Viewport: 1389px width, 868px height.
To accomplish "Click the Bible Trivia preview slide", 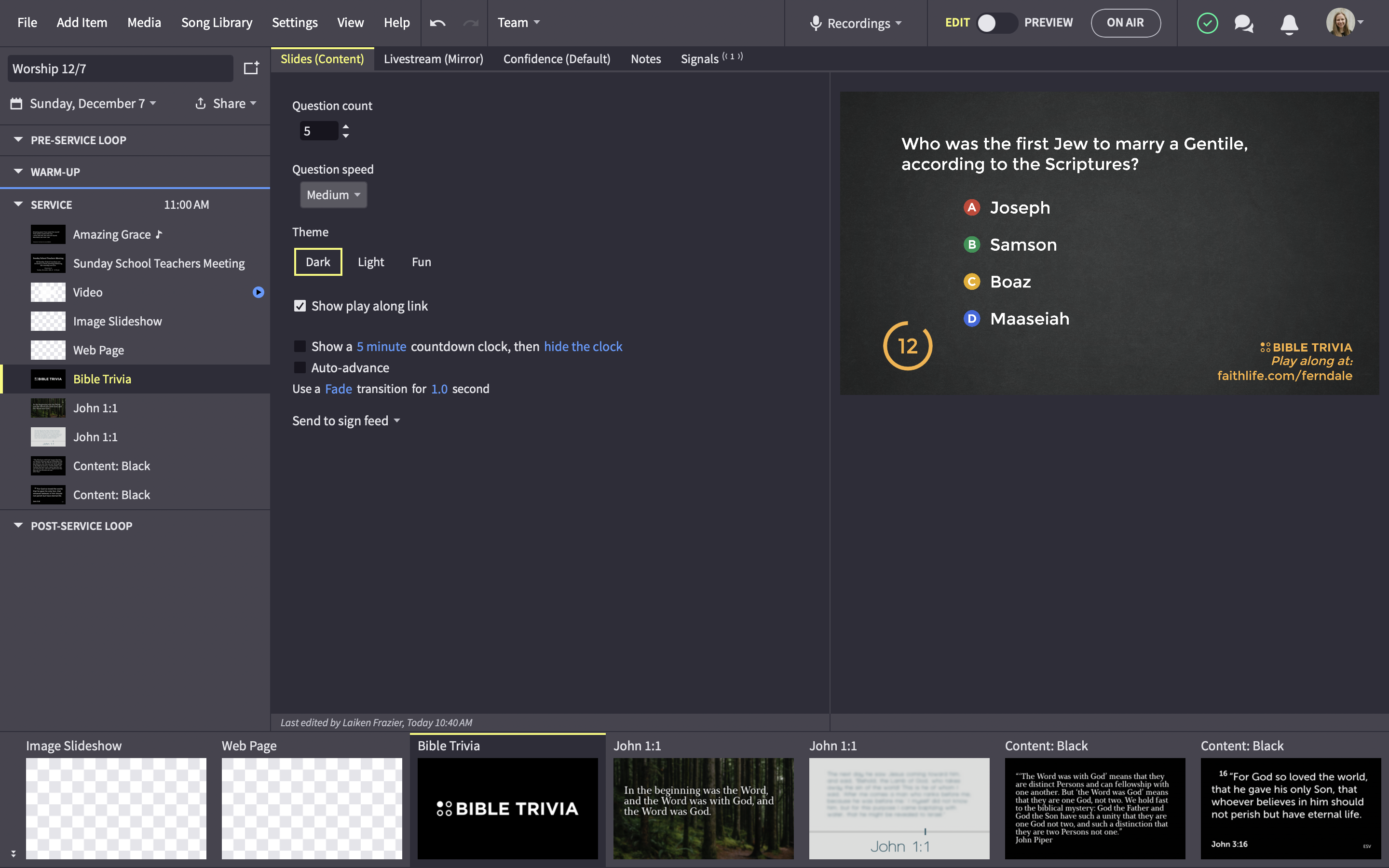I will coord(1109,243).
